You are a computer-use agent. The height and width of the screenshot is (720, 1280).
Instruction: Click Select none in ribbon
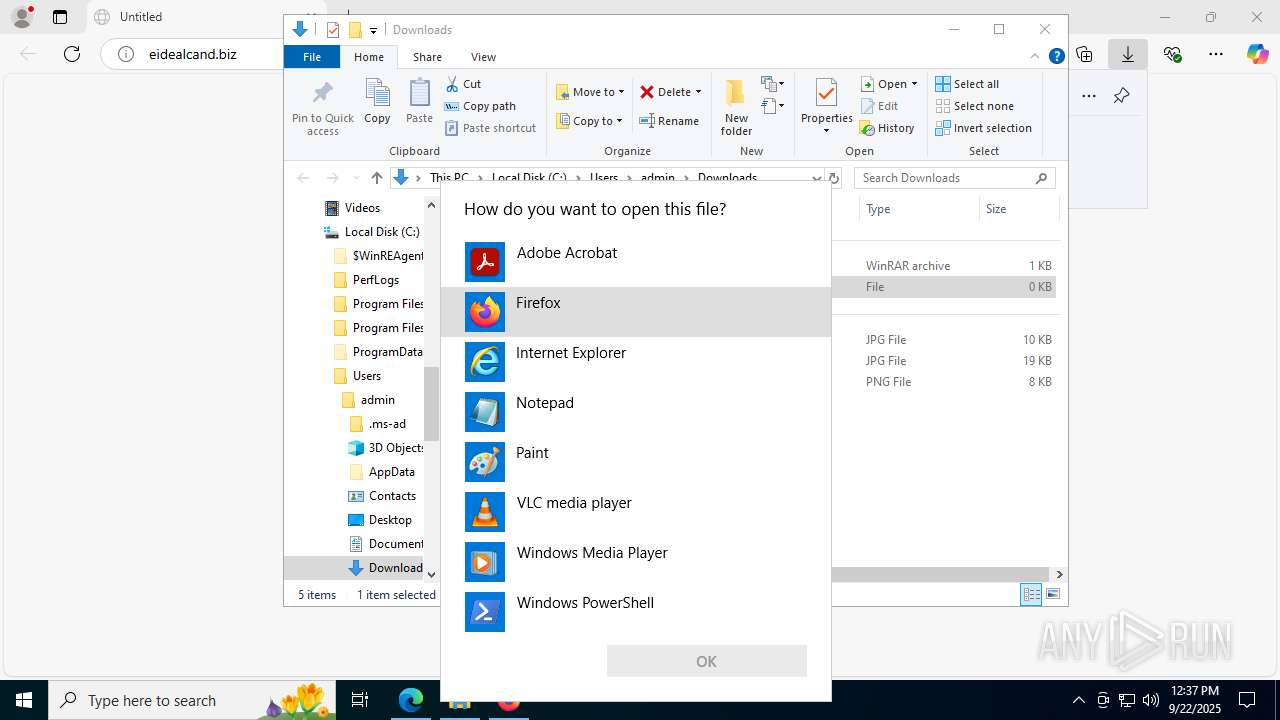click(974, 106)
